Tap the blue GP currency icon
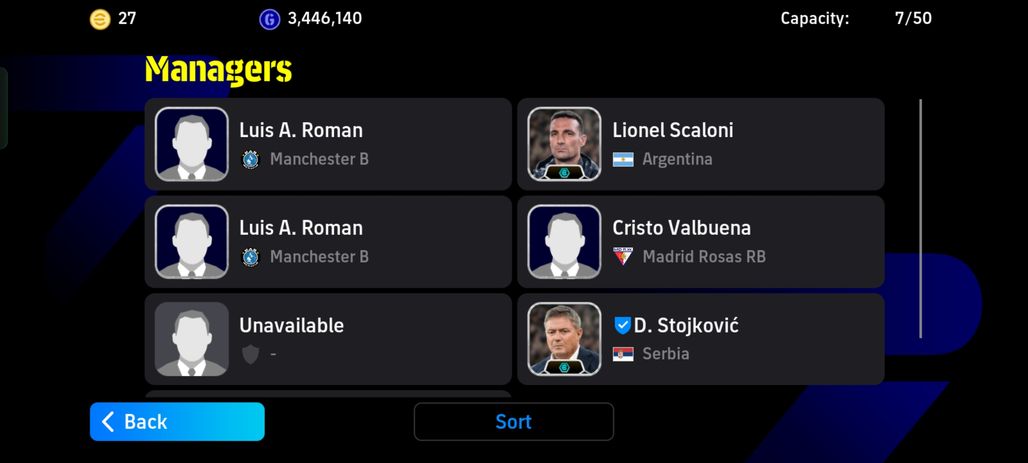Image resolution: width=1028 pixels, height=463 pixels. 269,19
